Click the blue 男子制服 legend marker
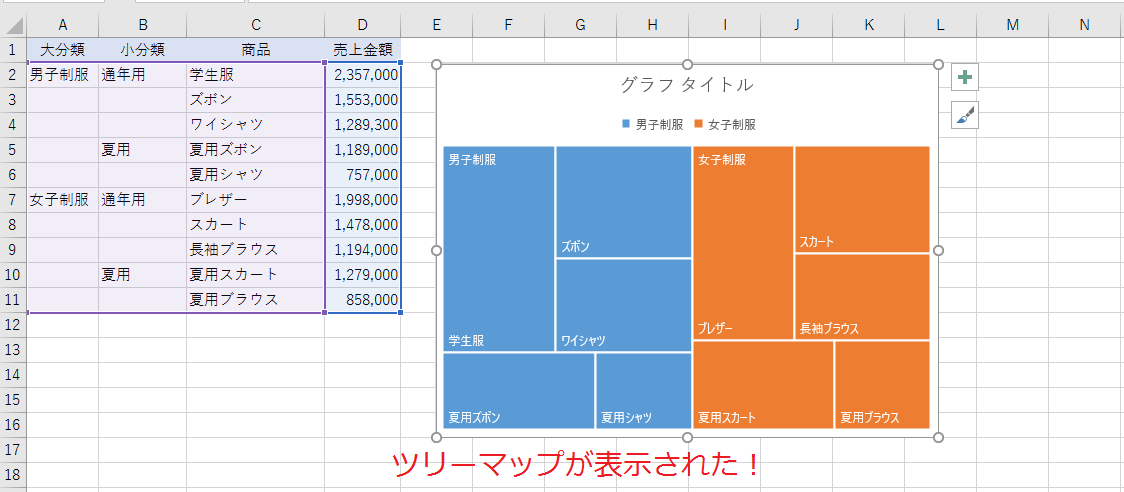The image size is (1124, 492). [x=626, y=124]
